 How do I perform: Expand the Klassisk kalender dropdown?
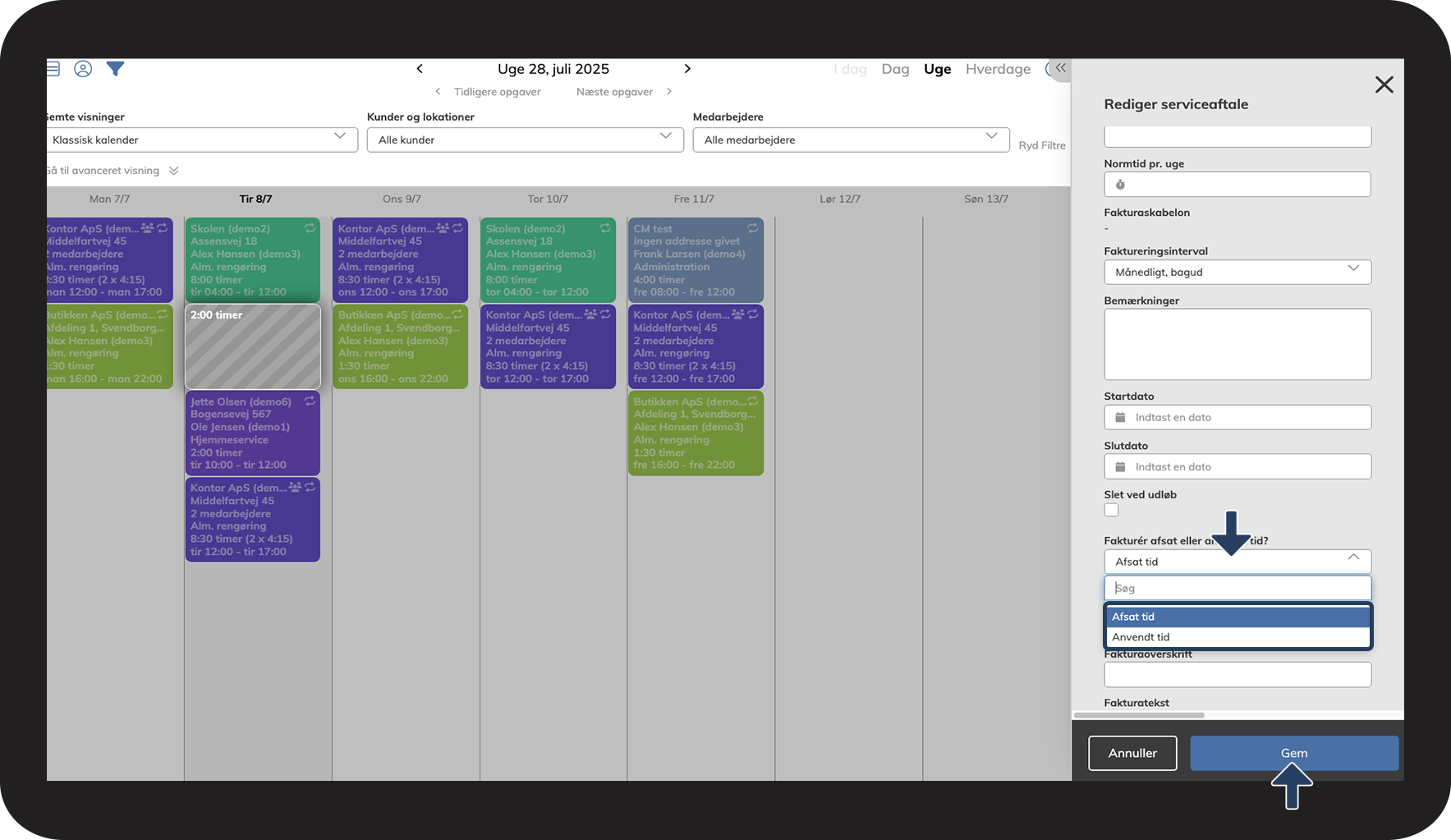click(x=202, y=140)
